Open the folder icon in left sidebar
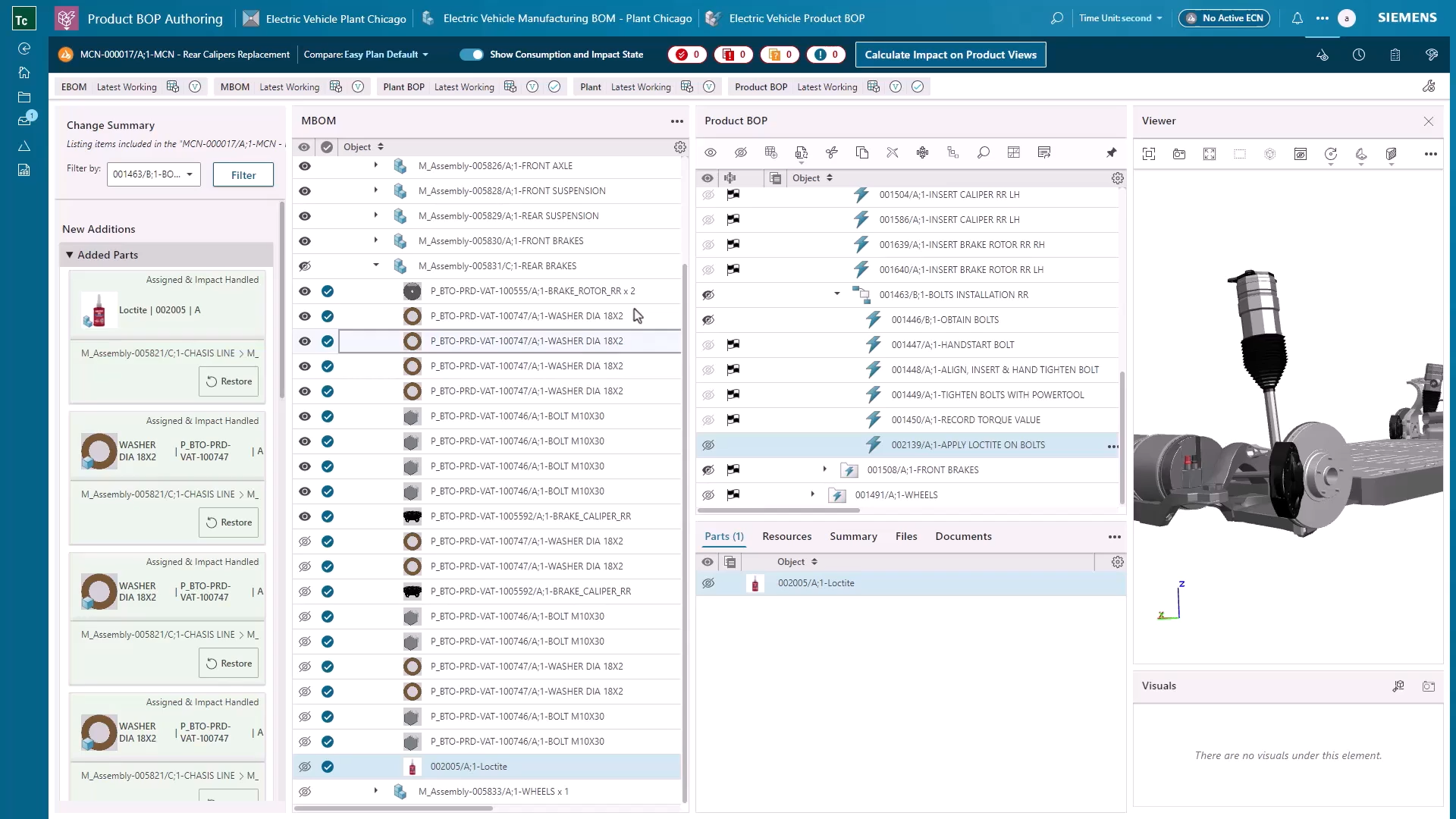 (x=24, y=97)
